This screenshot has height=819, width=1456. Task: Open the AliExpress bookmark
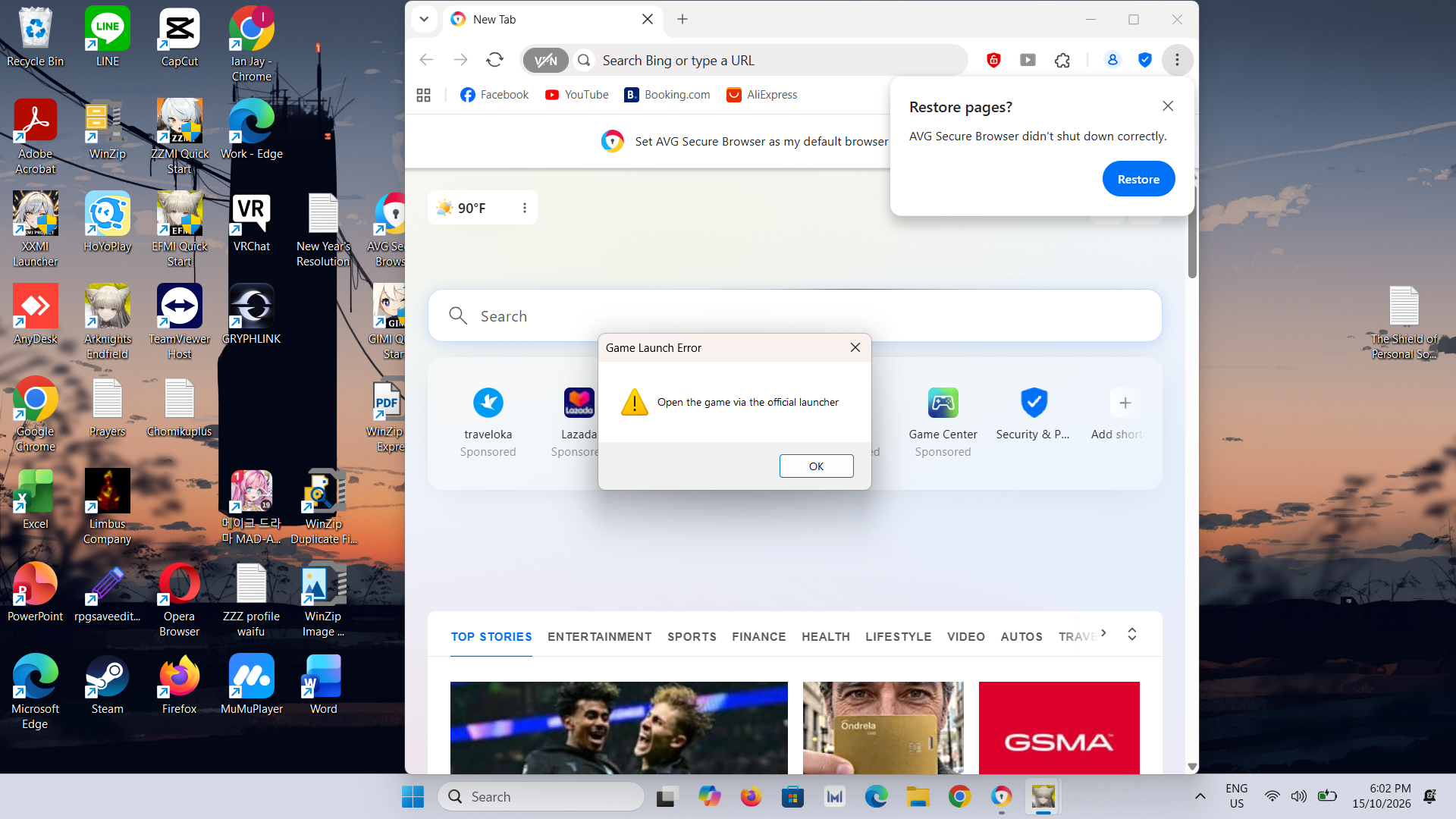[x=762, y=95]
